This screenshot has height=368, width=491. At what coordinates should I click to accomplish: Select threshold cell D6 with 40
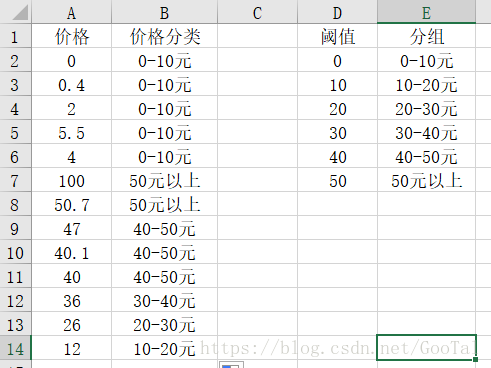(337, 156)
